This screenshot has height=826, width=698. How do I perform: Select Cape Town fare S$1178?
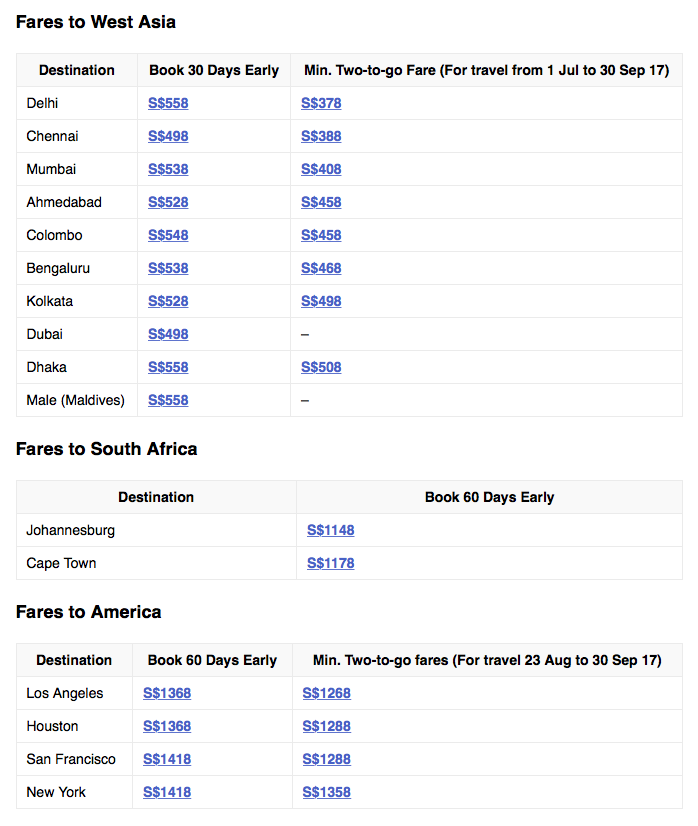[x=330, y=563]
